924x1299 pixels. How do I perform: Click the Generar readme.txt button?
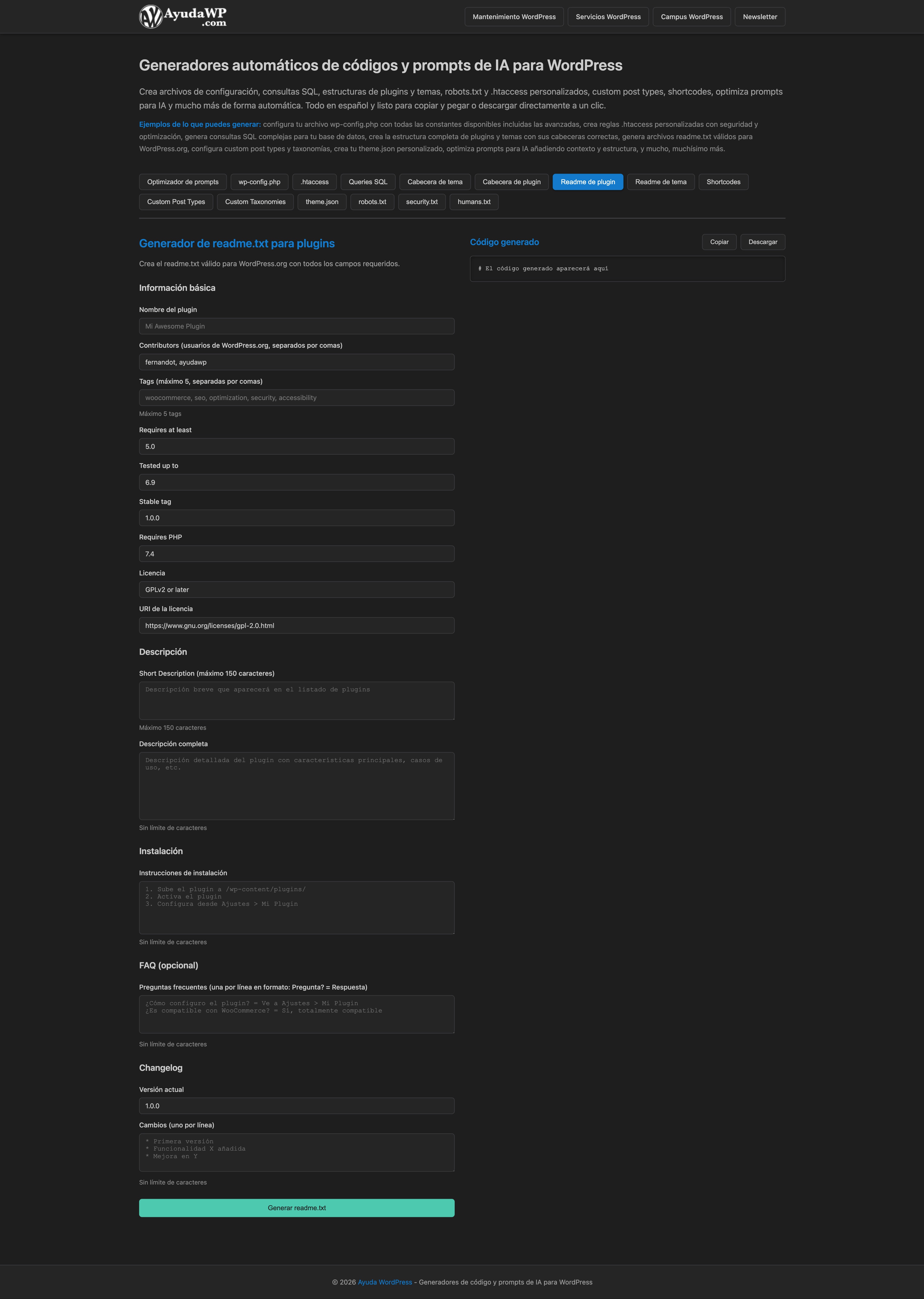[x=296, y=1207]
